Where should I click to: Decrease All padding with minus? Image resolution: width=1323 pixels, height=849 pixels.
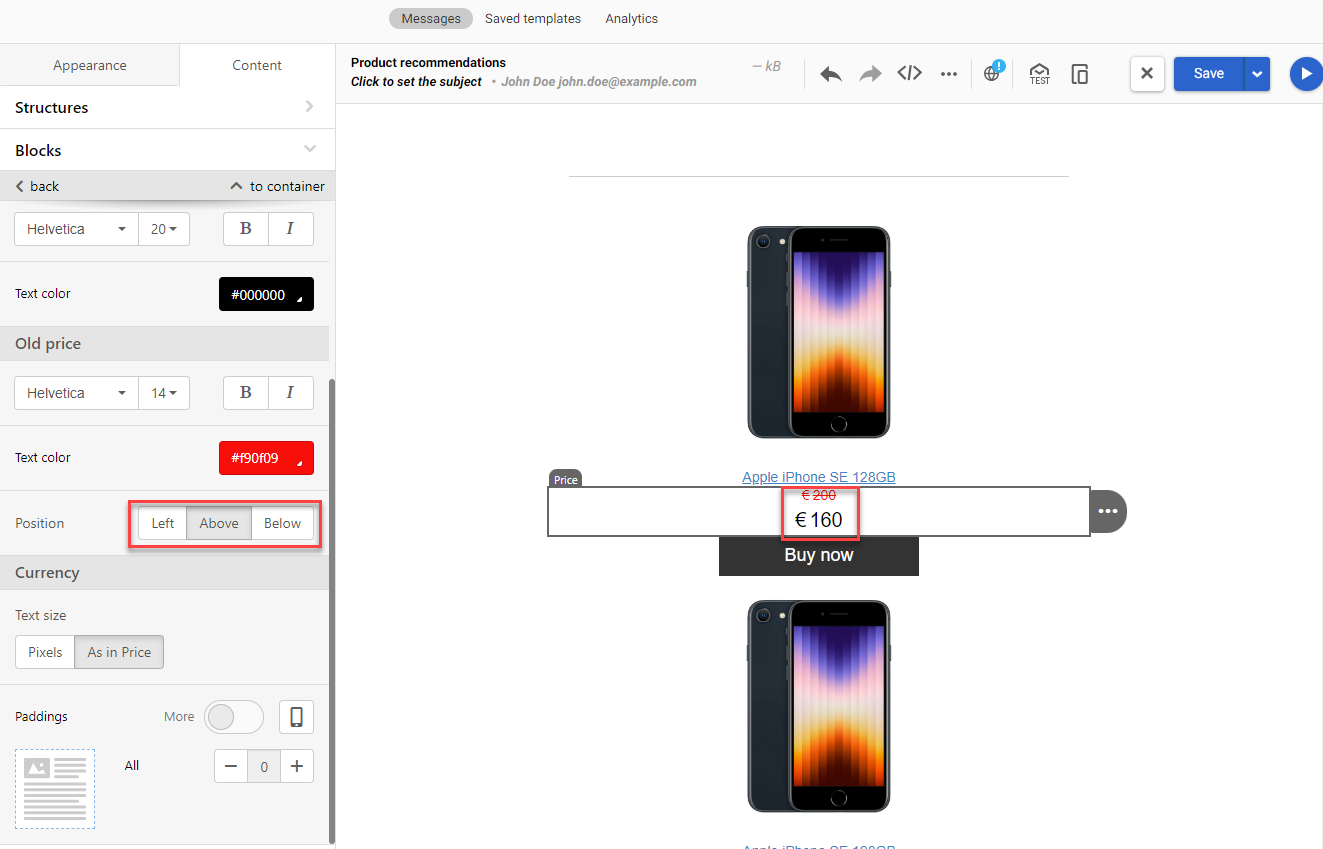tap(231, 767)
